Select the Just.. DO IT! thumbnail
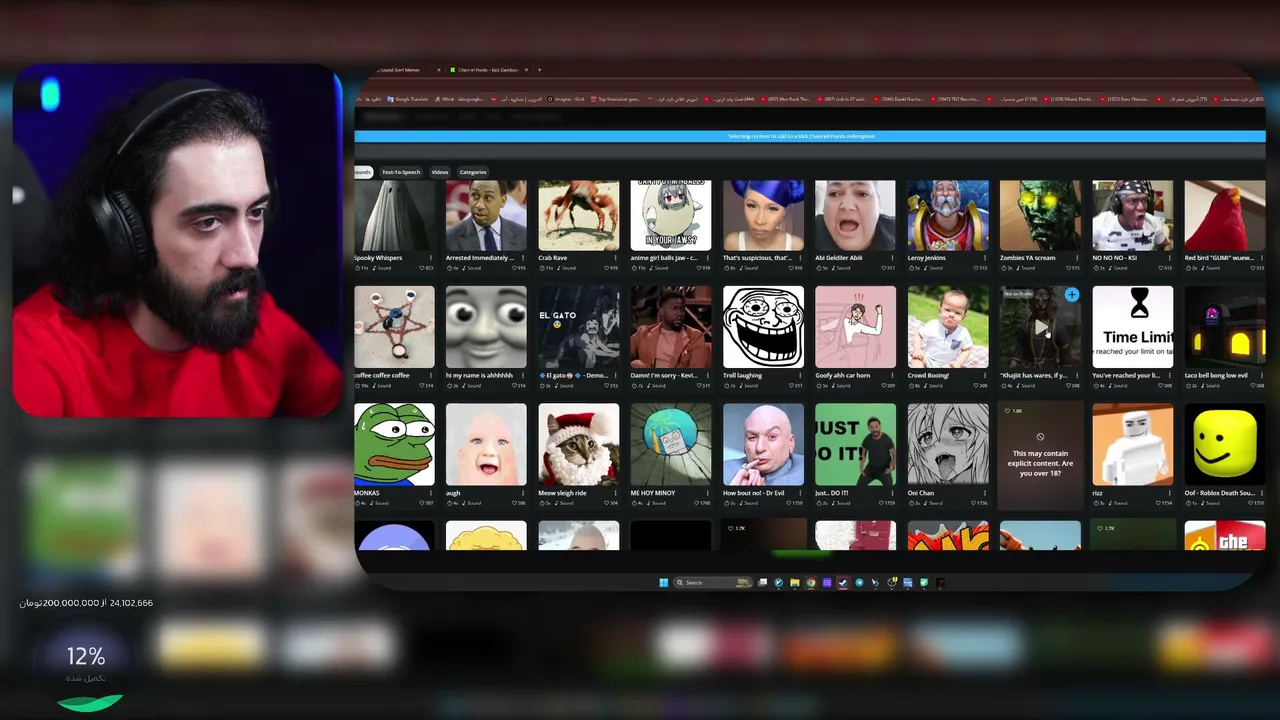 [856, 444]
